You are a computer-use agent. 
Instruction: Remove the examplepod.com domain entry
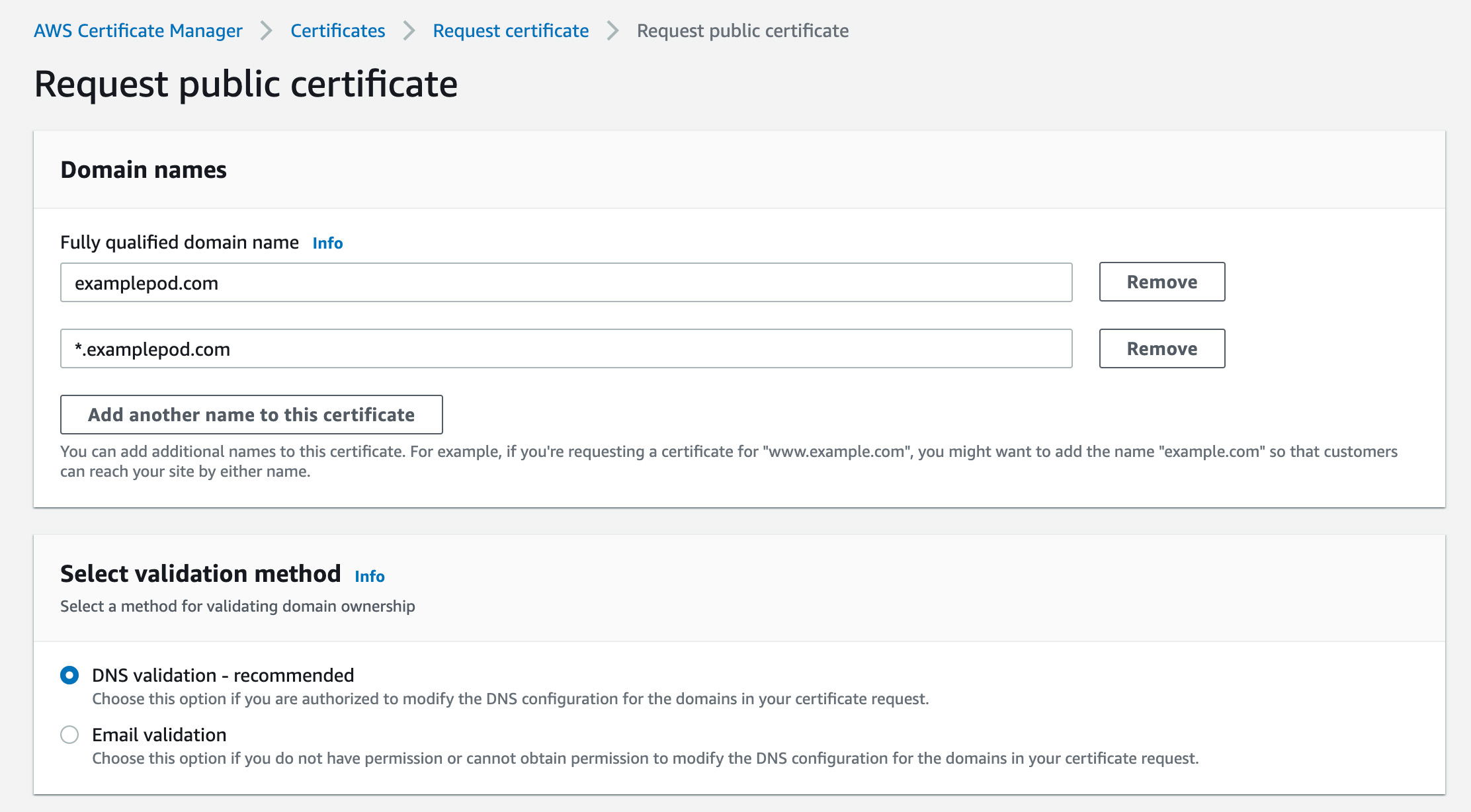point(1162,282)
